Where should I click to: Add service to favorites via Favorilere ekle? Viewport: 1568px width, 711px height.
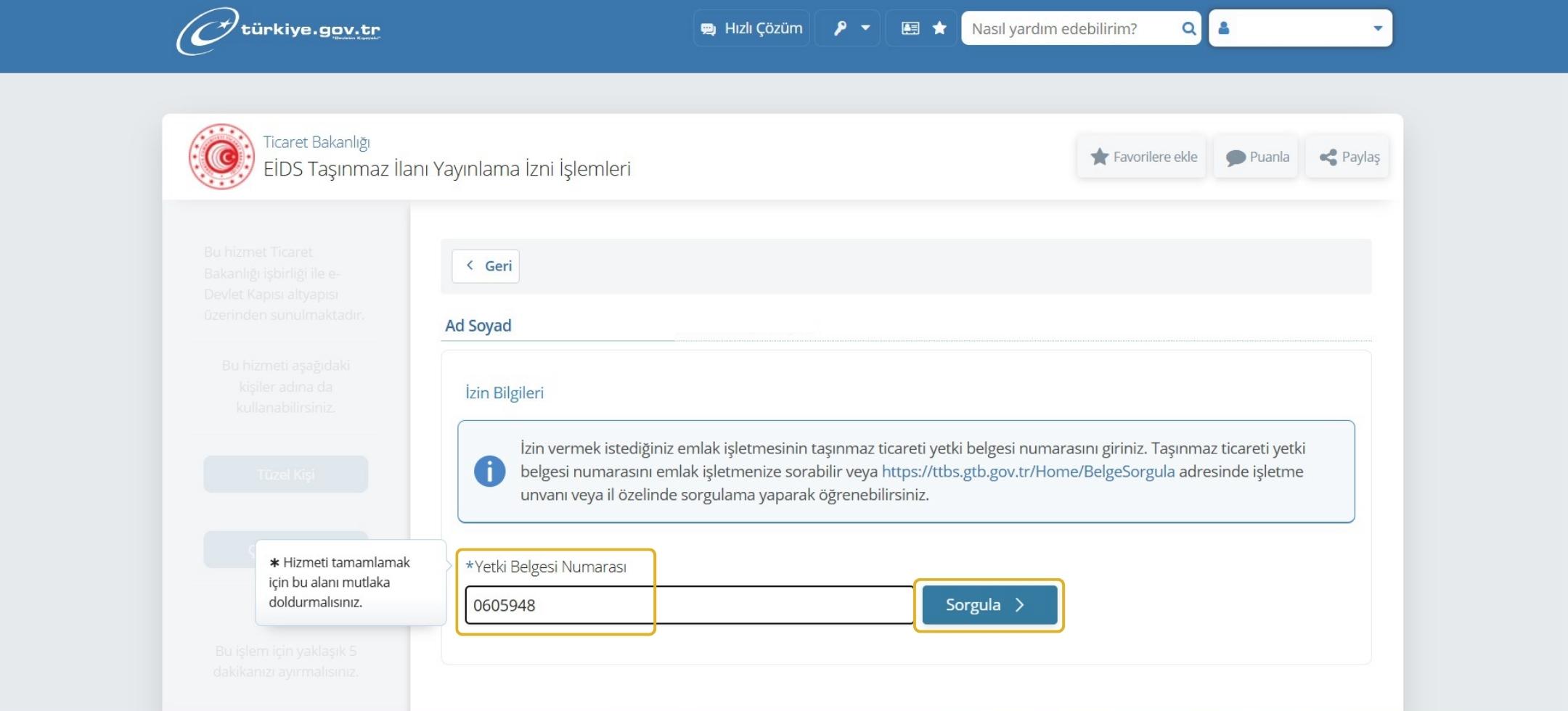pos(1141,156)
